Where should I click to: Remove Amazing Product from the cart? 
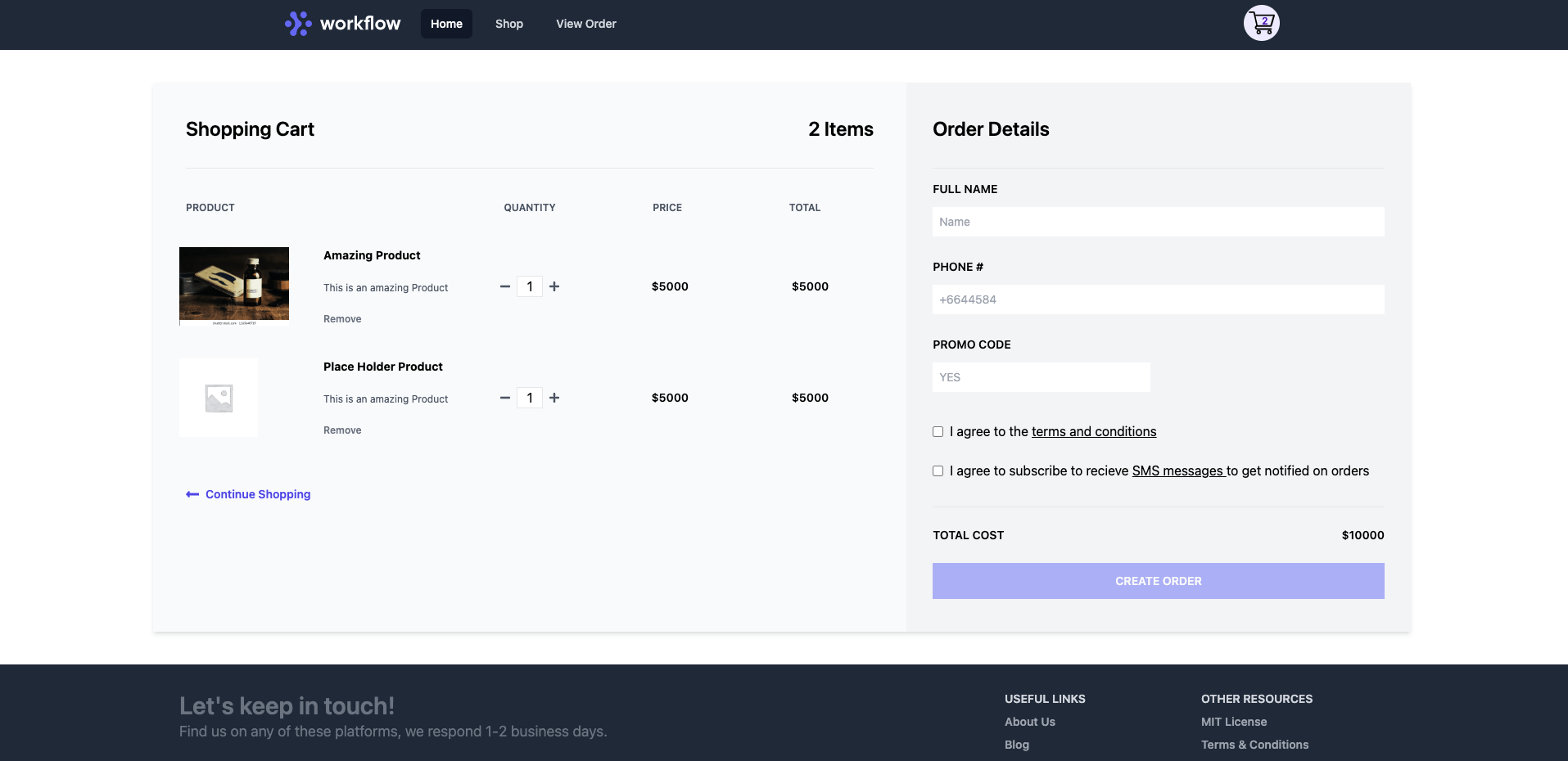pos(342,319)
